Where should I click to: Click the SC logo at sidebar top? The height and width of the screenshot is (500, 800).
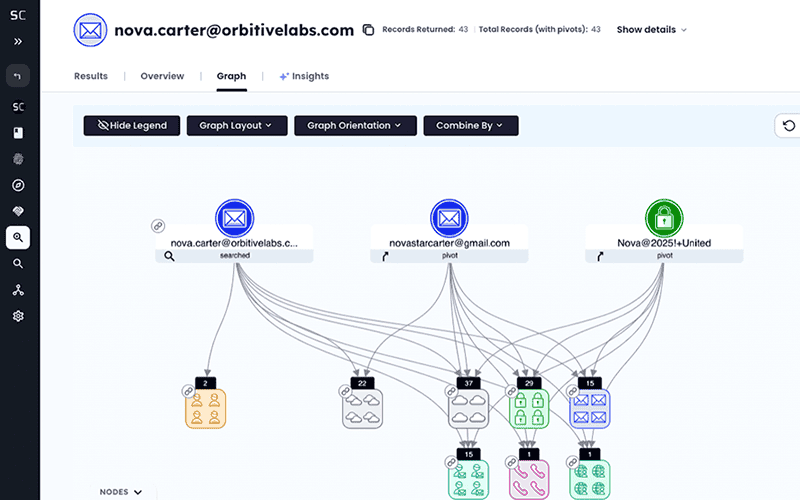click(x=18, y=15)
